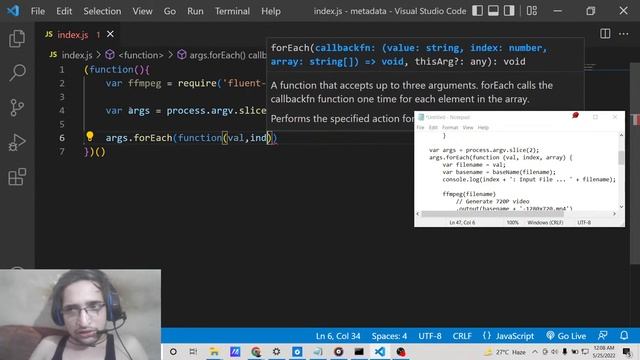Change line endings via CRLF
This screenshot has width=640, height=360.
[462, 336]
